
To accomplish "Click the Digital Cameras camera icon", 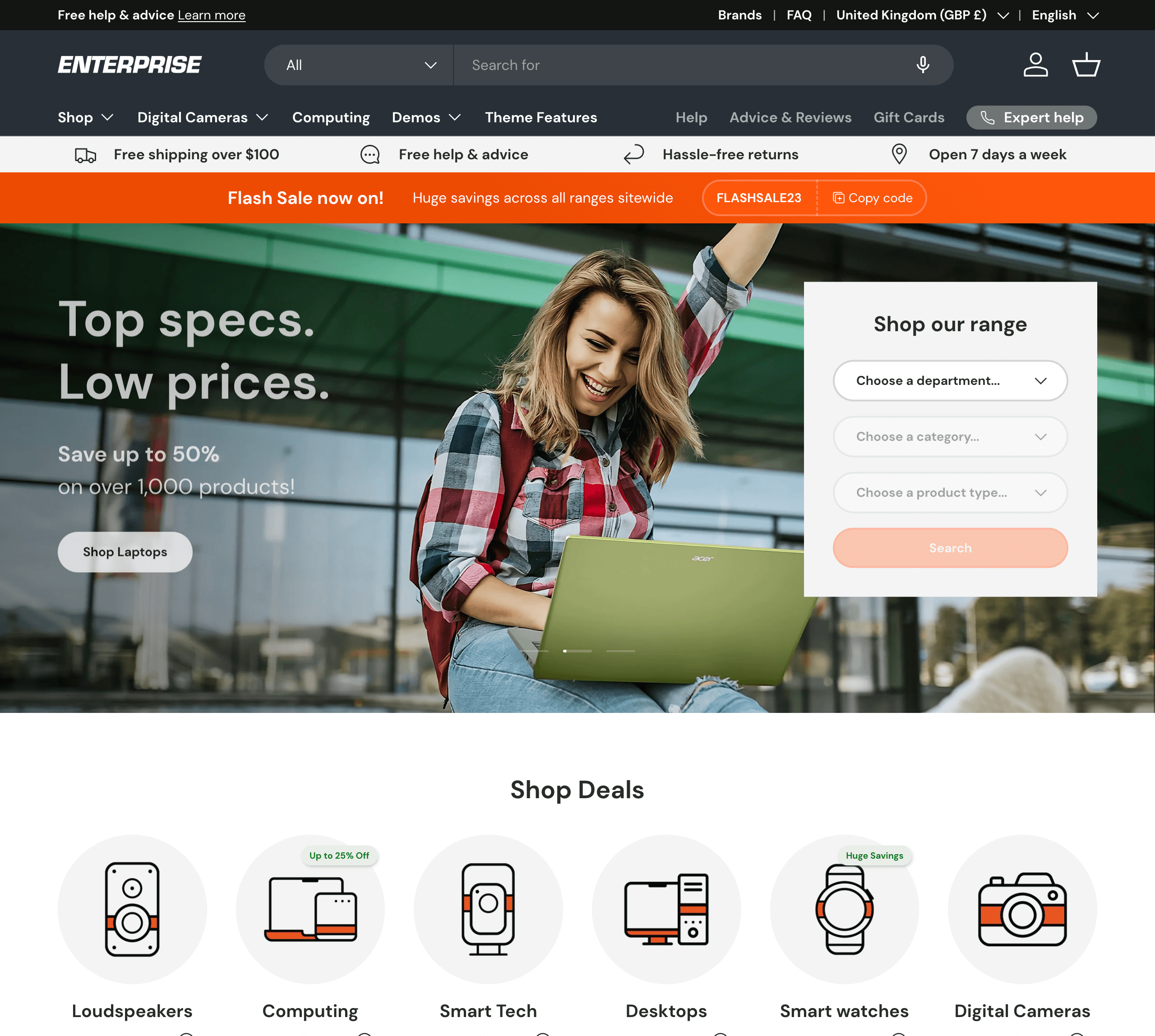I will pos(1022,909).
